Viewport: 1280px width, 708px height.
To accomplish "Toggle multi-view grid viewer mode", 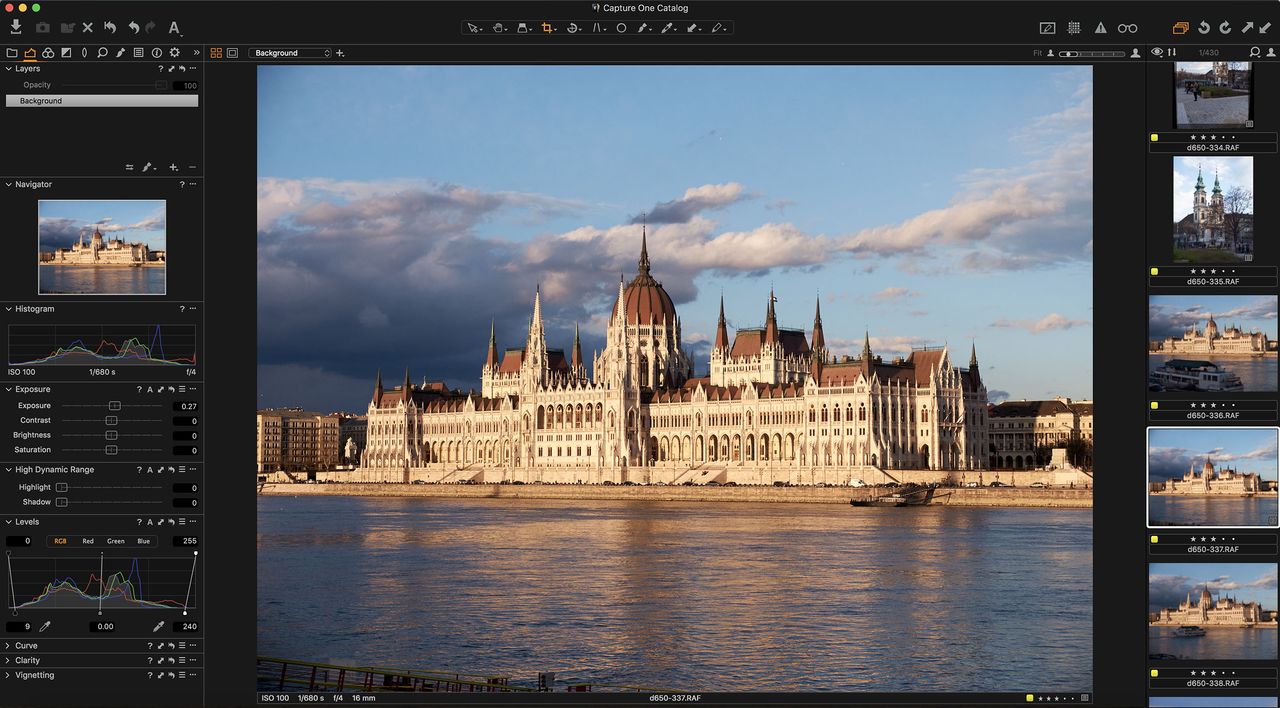I will (x=216, y=52).
